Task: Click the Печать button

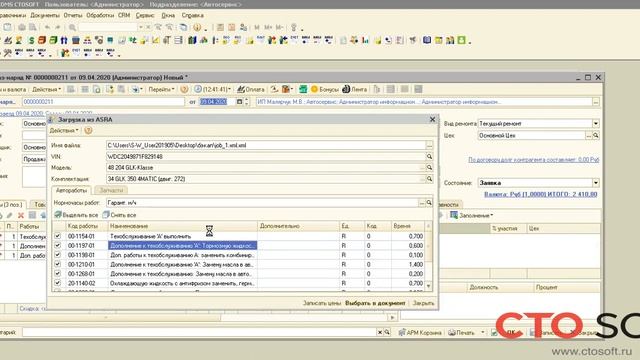Action: [x=462, y=333]
